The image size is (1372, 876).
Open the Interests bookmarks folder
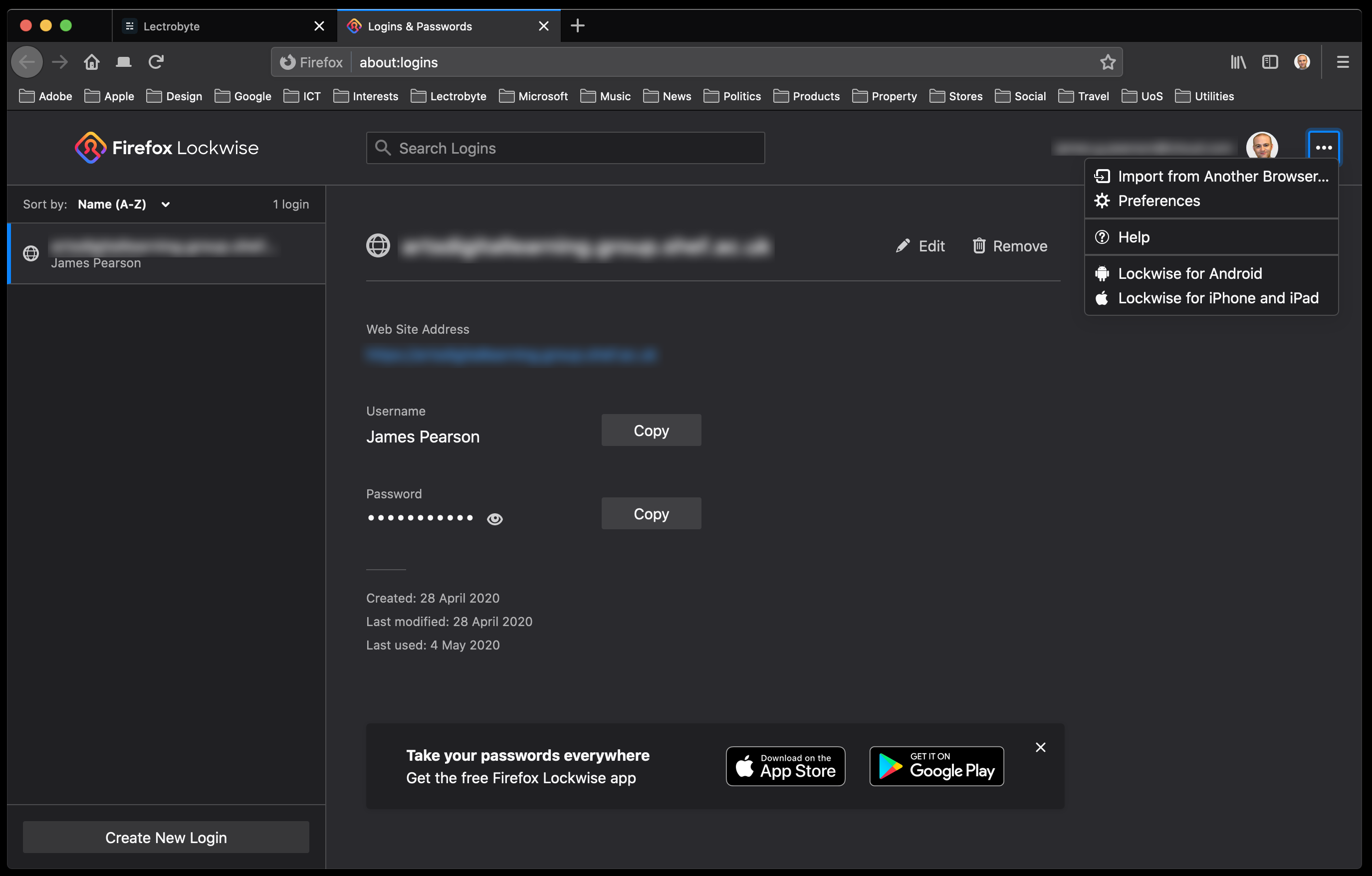[366, 96]
